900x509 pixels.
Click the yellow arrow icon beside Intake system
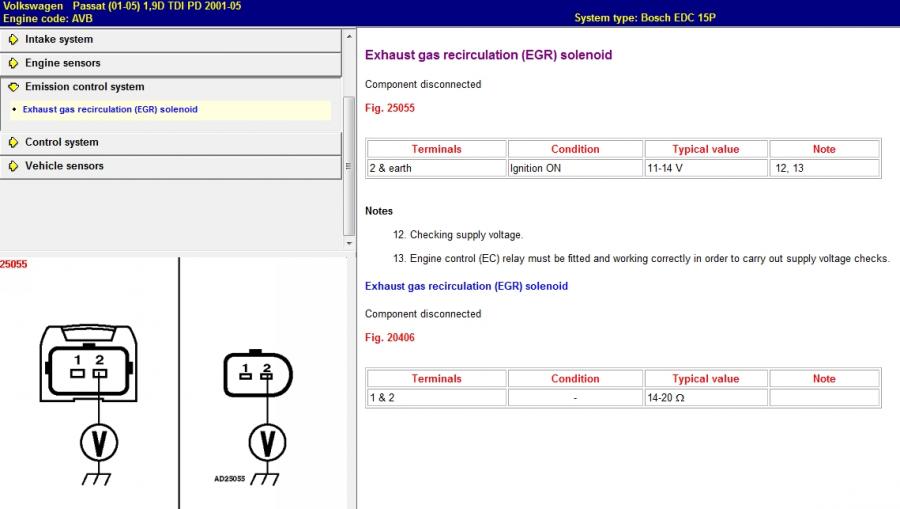pos(13,40)
